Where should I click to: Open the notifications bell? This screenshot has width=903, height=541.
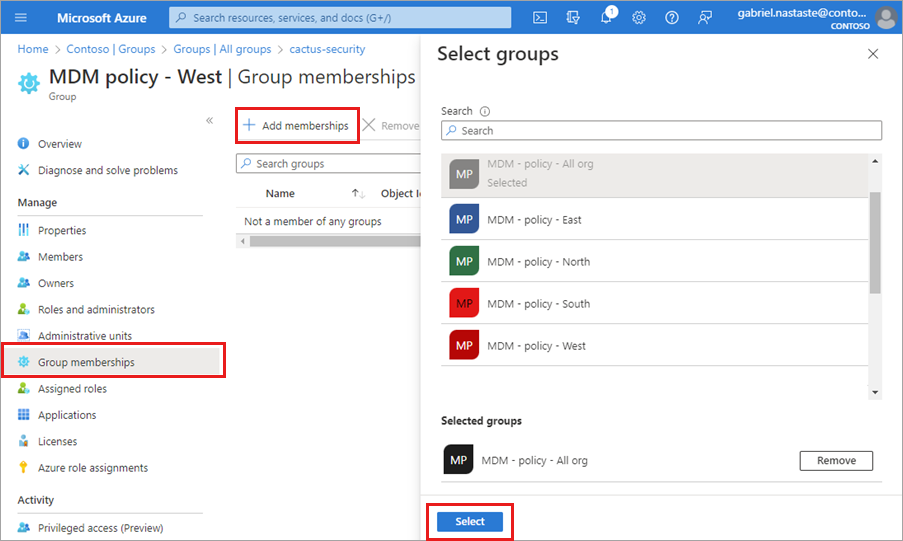pyautogui.click(x=607, y=18)
